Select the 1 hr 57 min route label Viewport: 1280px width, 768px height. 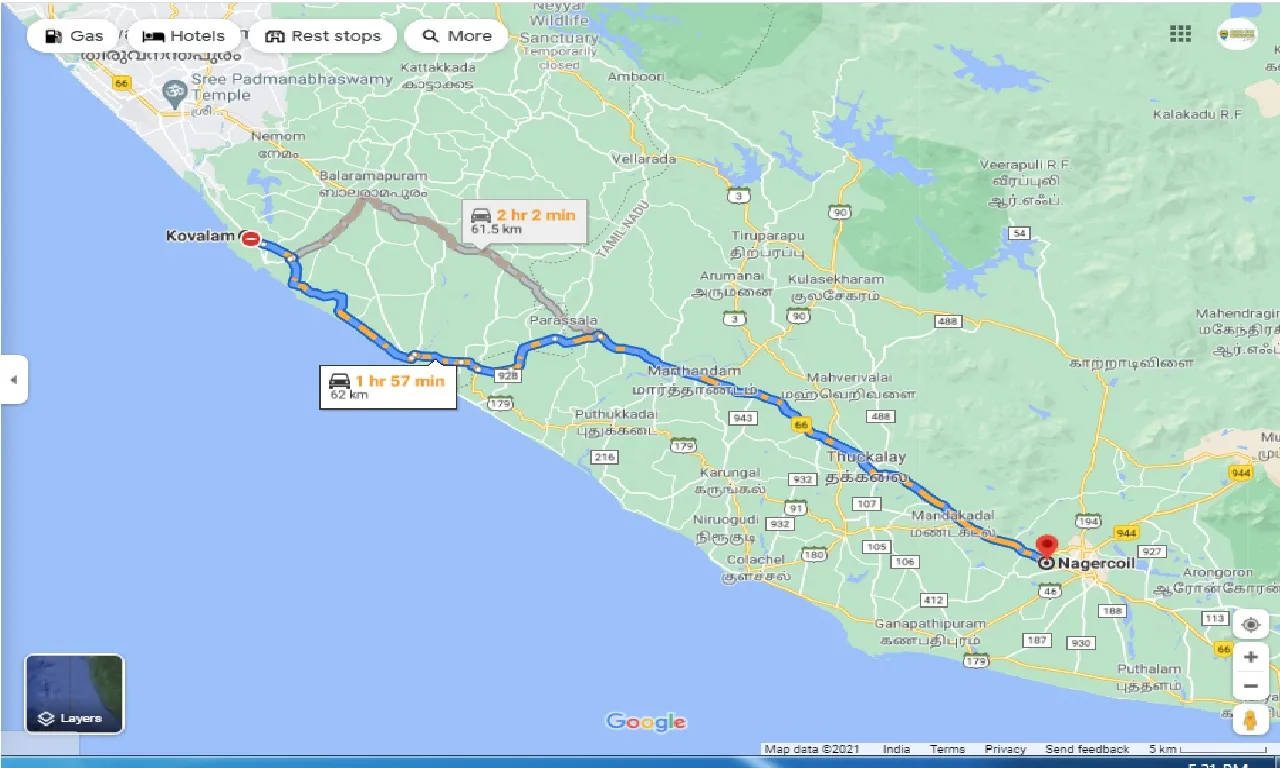tap(388, 386)
